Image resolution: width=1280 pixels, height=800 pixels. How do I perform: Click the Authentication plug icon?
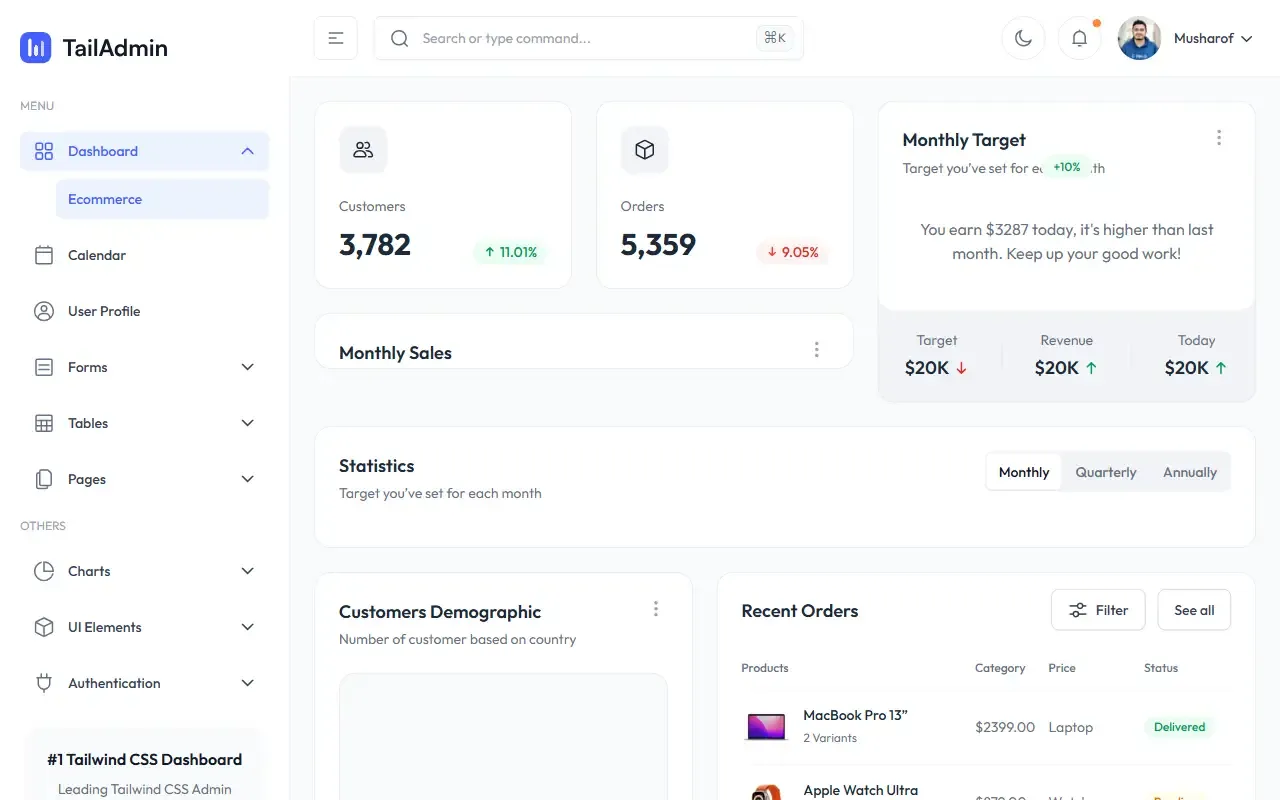click(x=44, y=683)
